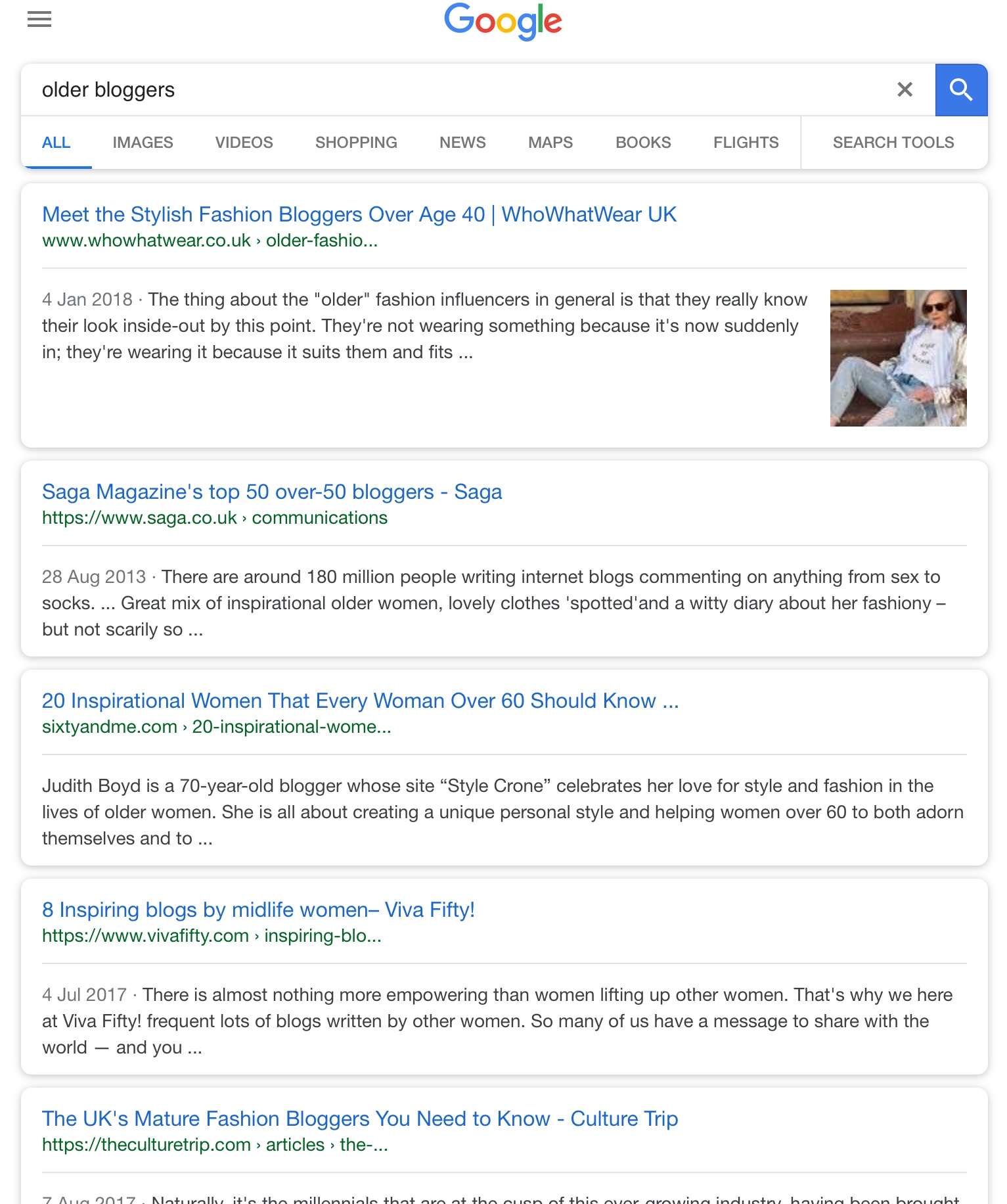Open the WhoWhatWear result thumbnail photo
This screenshot has width=1007, height=1204.
(898, 358)
